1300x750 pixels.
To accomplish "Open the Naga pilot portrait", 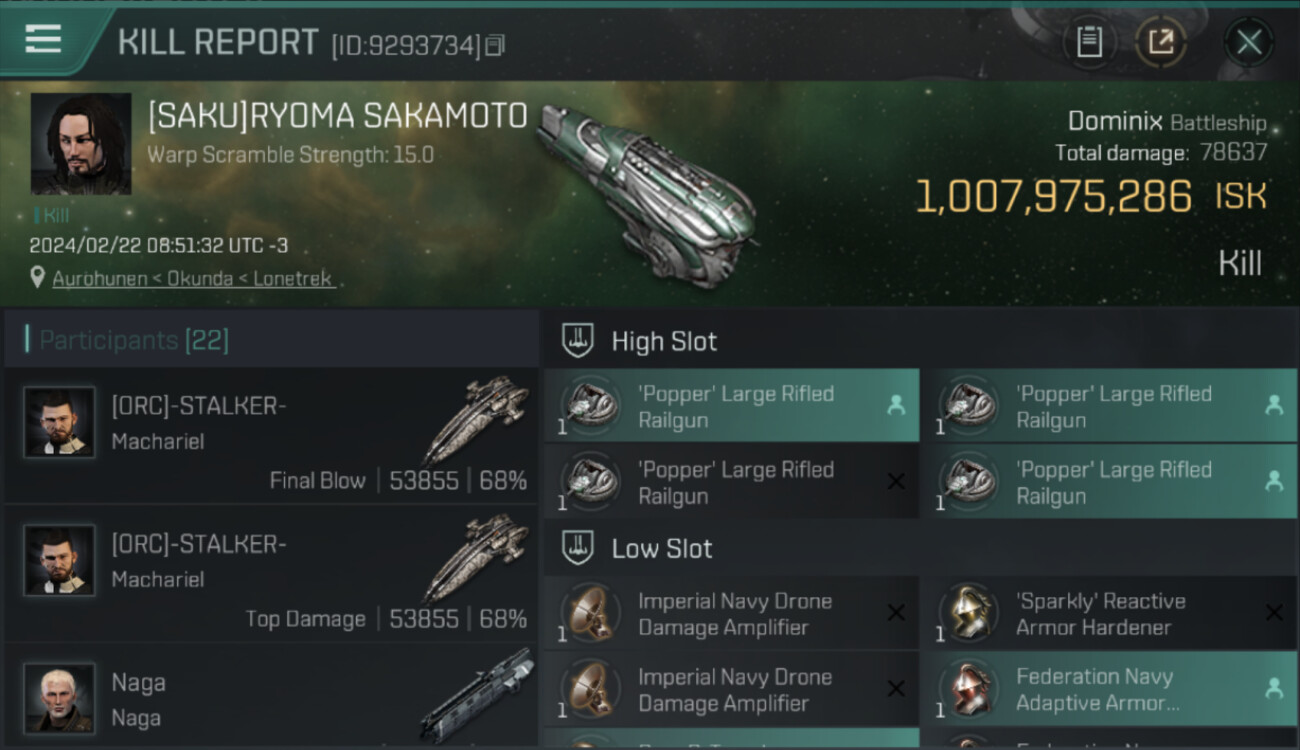I will [60, 697].
